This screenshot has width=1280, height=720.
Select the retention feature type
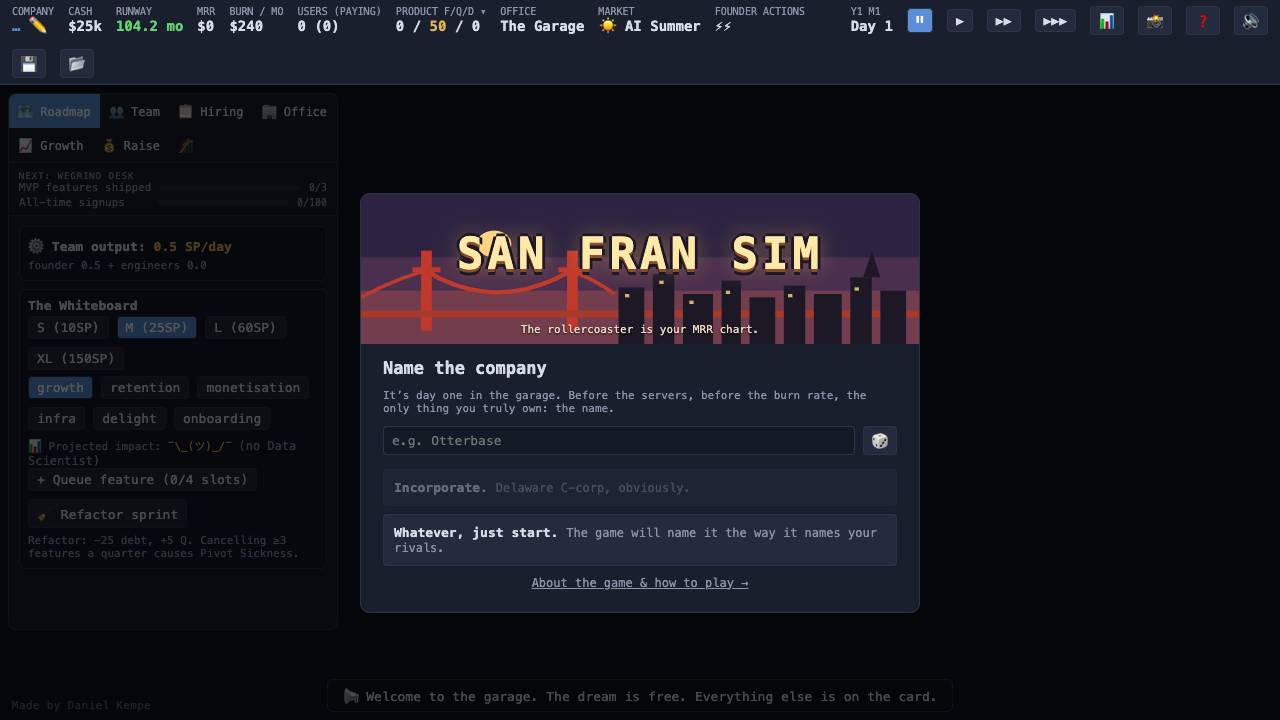point(145,388)
